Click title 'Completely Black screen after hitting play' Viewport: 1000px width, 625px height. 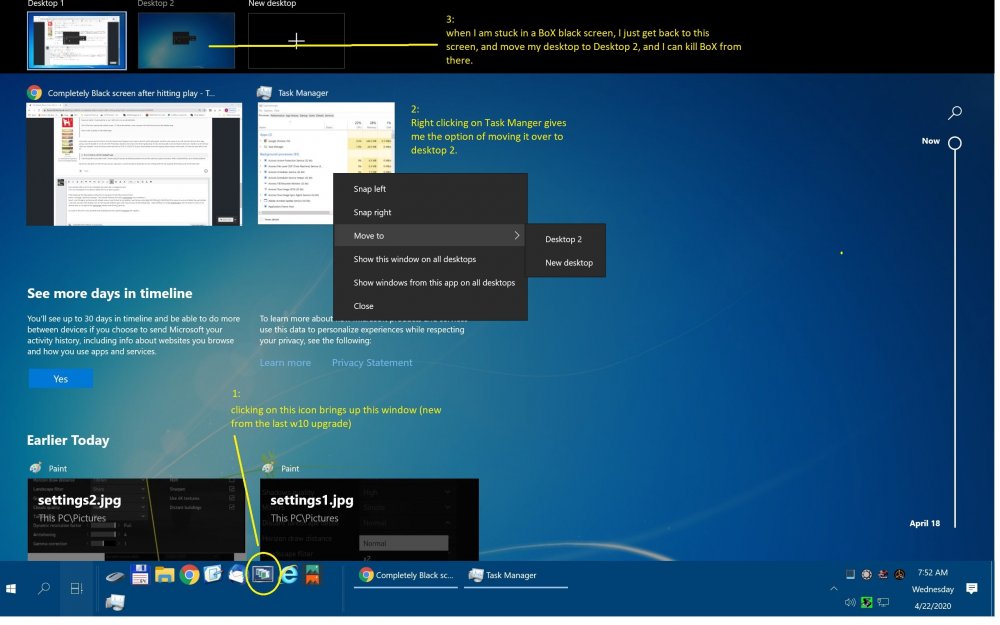tap(131, 94)
